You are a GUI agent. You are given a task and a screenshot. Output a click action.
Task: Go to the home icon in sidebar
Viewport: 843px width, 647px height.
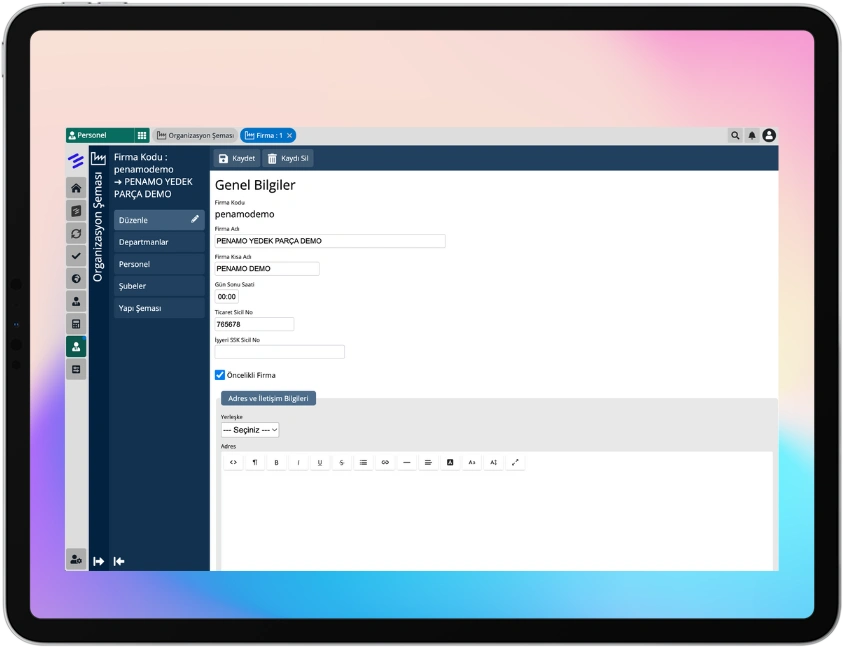click(x=76, y=188)
